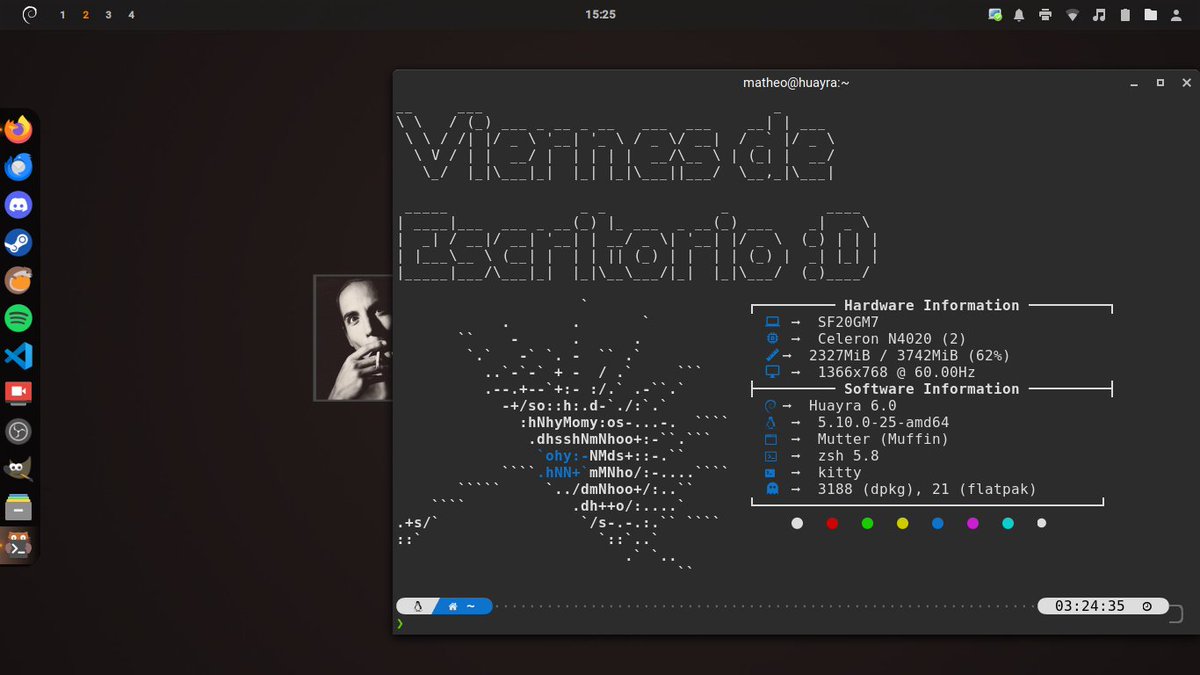Check the battery status icon
Viewport: 1200px width, 675px height.
1125,14
